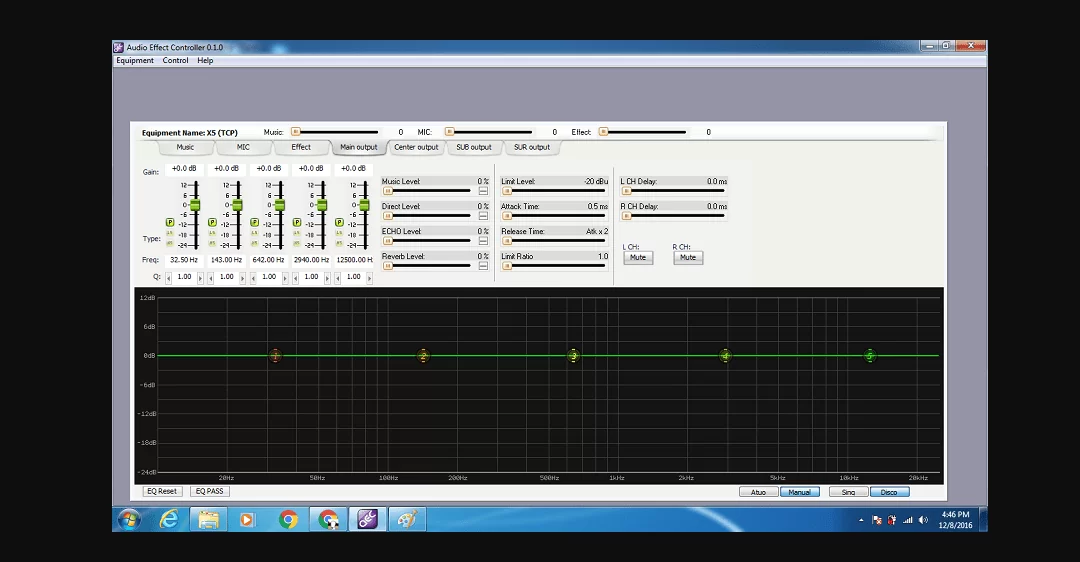
Task: Click the Limit Level slider
Action: [x=554, y=190]
